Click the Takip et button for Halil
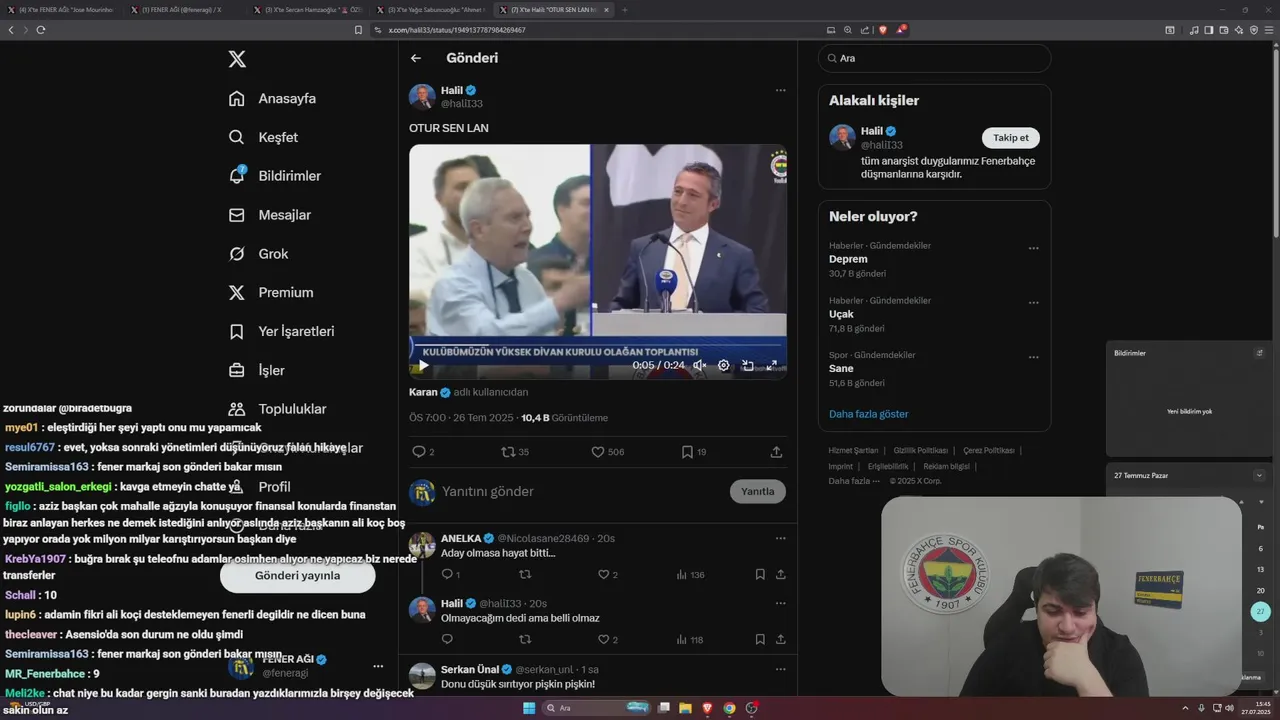This screenshot has width=1280, height=720. coord(1011,138)
